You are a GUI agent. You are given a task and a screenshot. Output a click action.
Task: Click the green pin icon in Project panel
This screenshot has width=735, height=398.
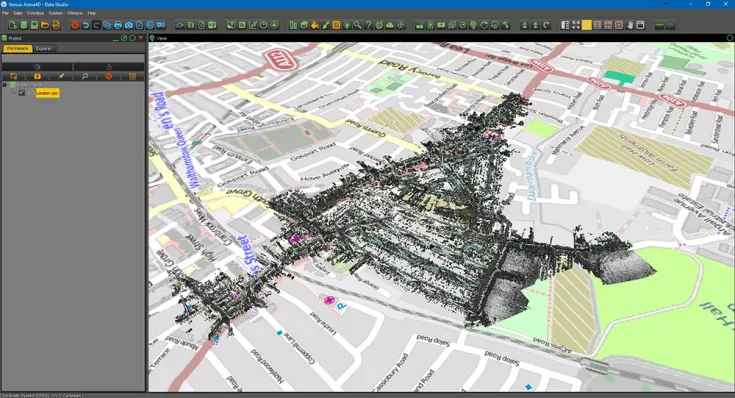coord(61,76)
